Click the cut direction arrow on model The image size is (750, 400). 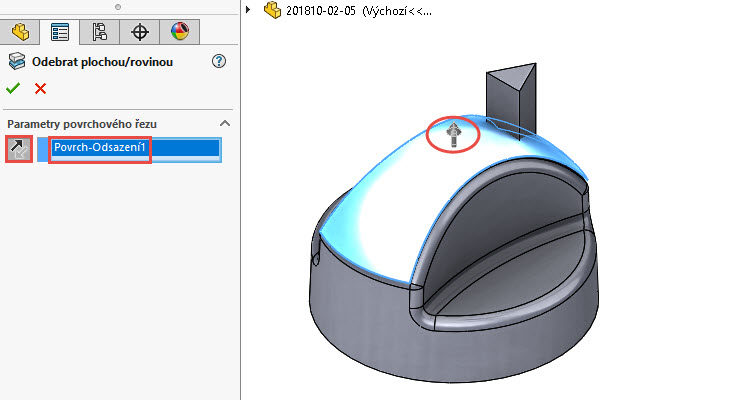click(x=453, y=135)
